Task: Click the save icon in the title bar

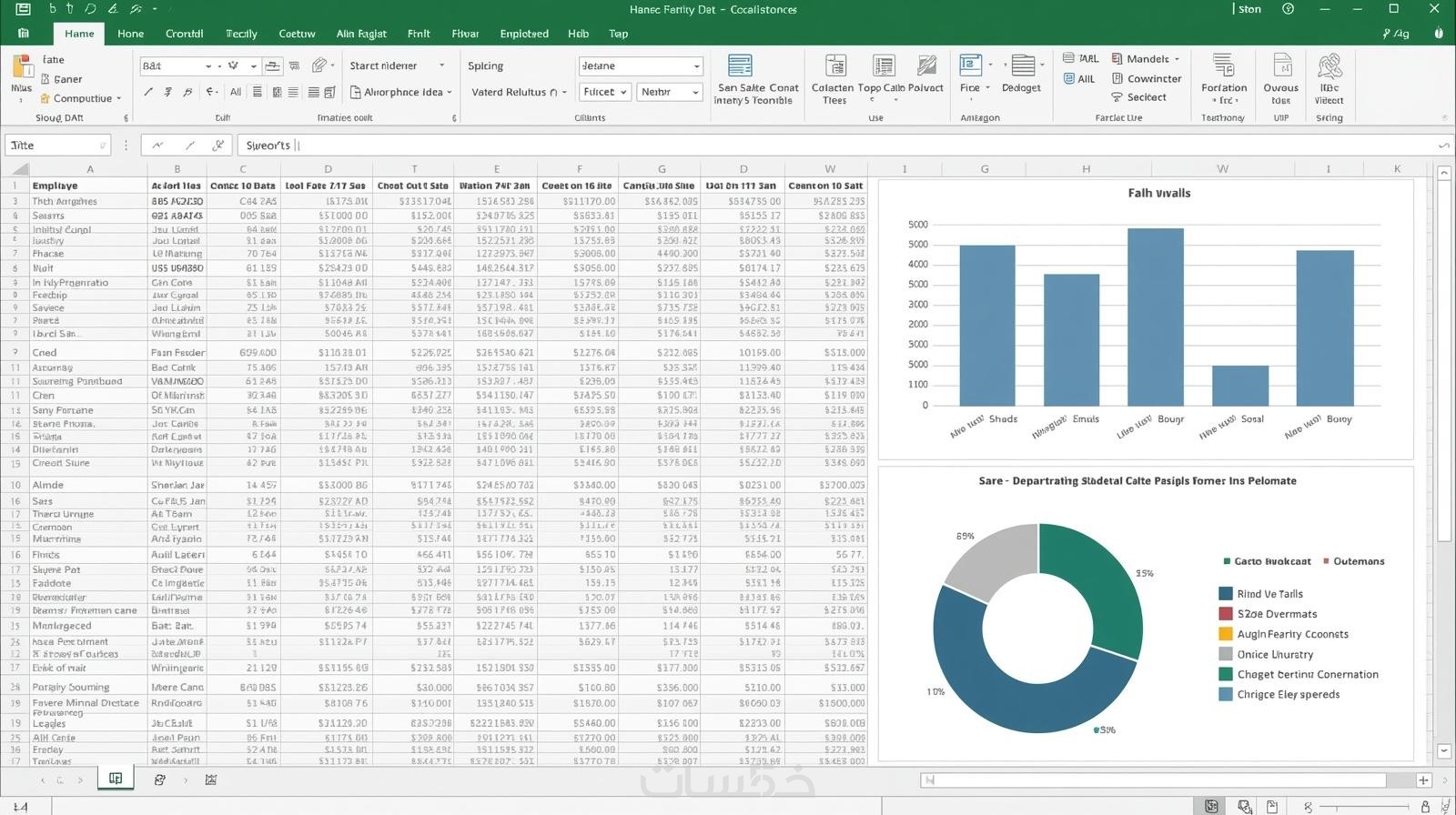Action: 23,9
